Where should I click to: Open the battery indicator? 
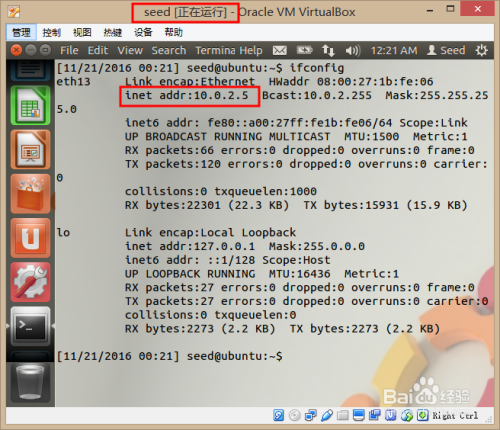point(305,50)
